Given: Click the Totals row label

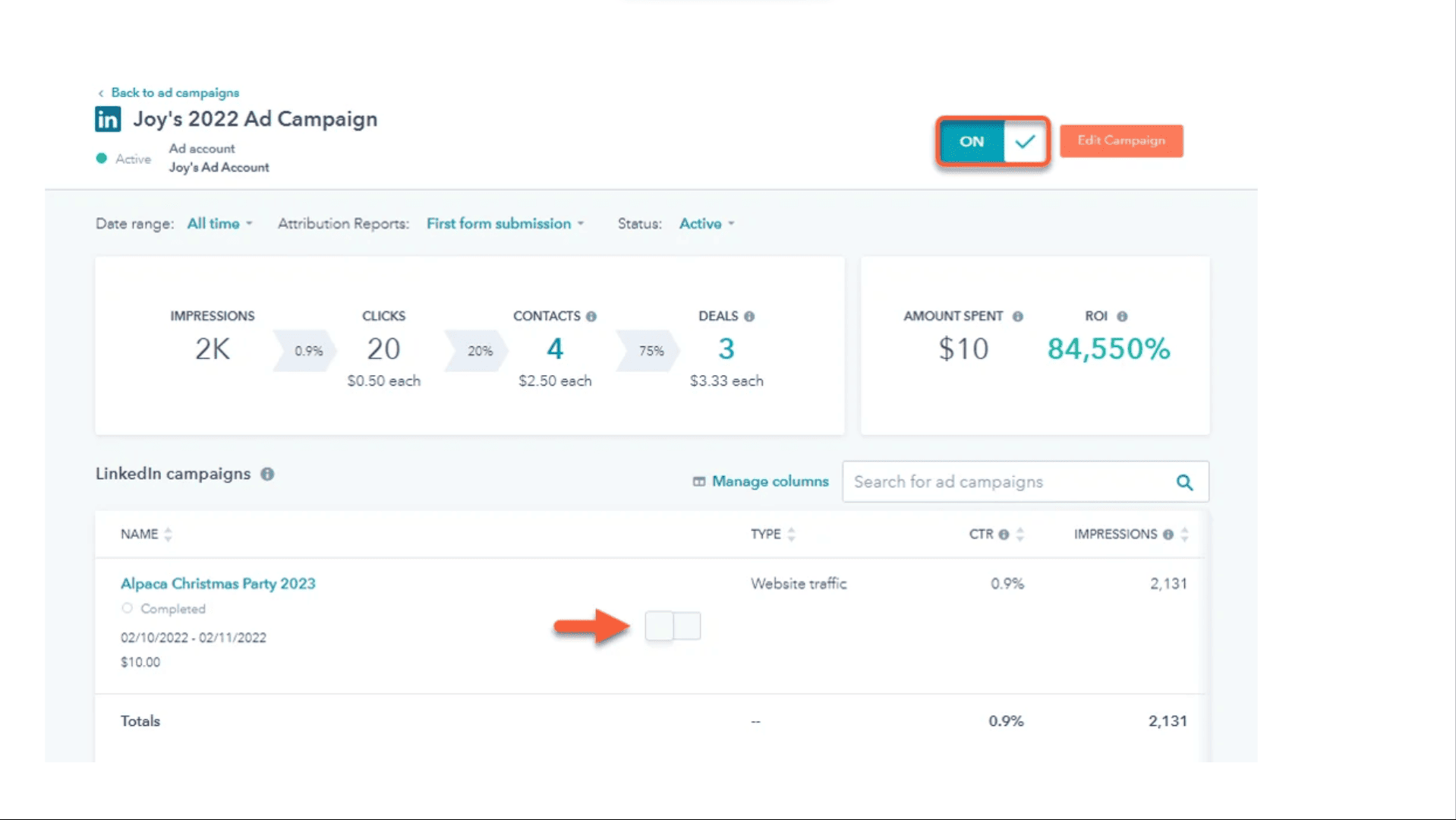Looking at the screenshot, I should coord(140,721).
